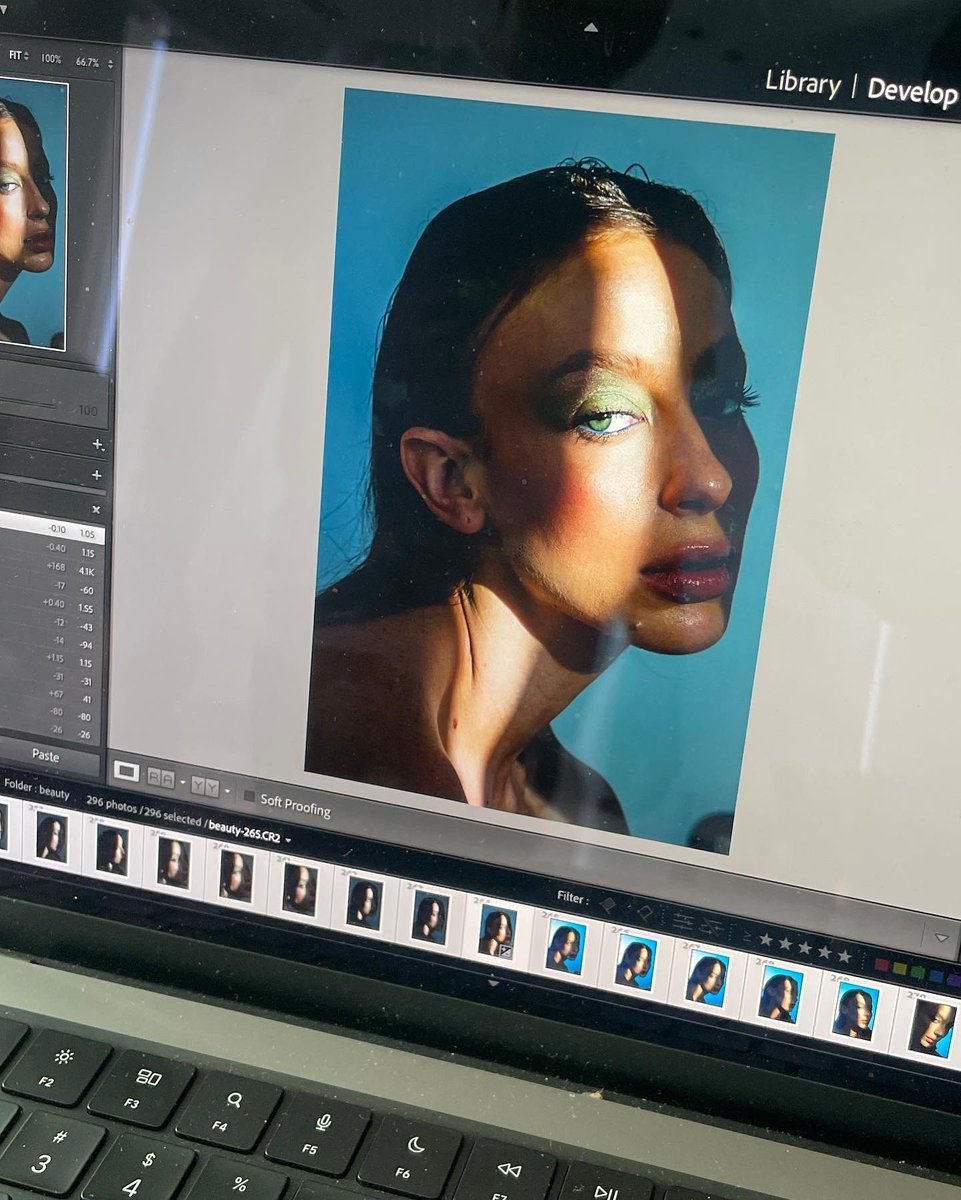Click the Y|Y before-and-after view icon
Screen dimensions: 961x1200
pyautogui.click(x=205, y=787)
